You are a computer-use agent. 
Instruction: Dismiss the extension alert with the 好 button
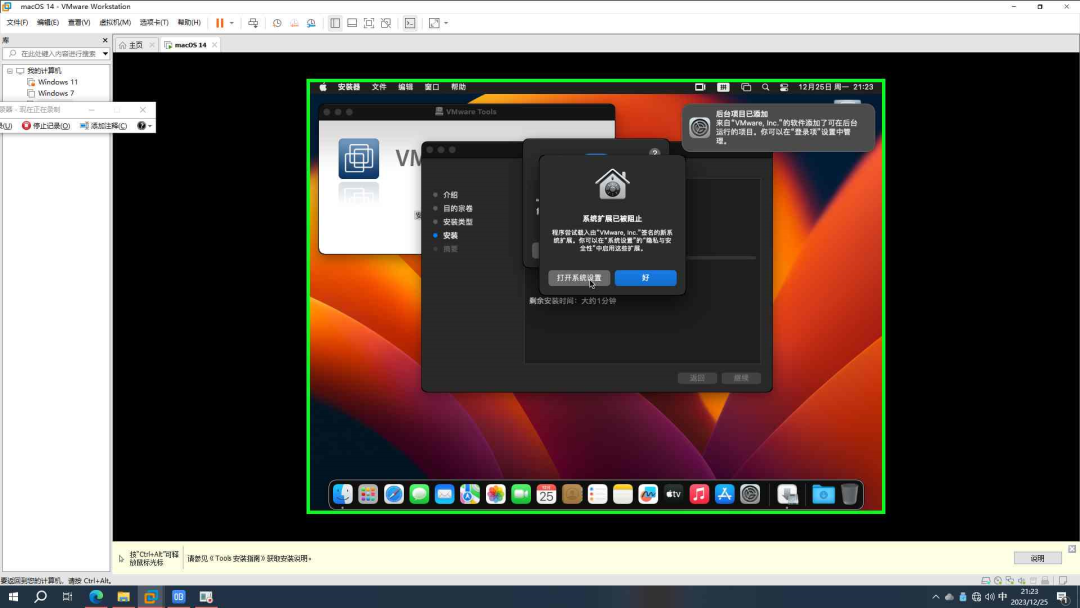coord(645,277)
